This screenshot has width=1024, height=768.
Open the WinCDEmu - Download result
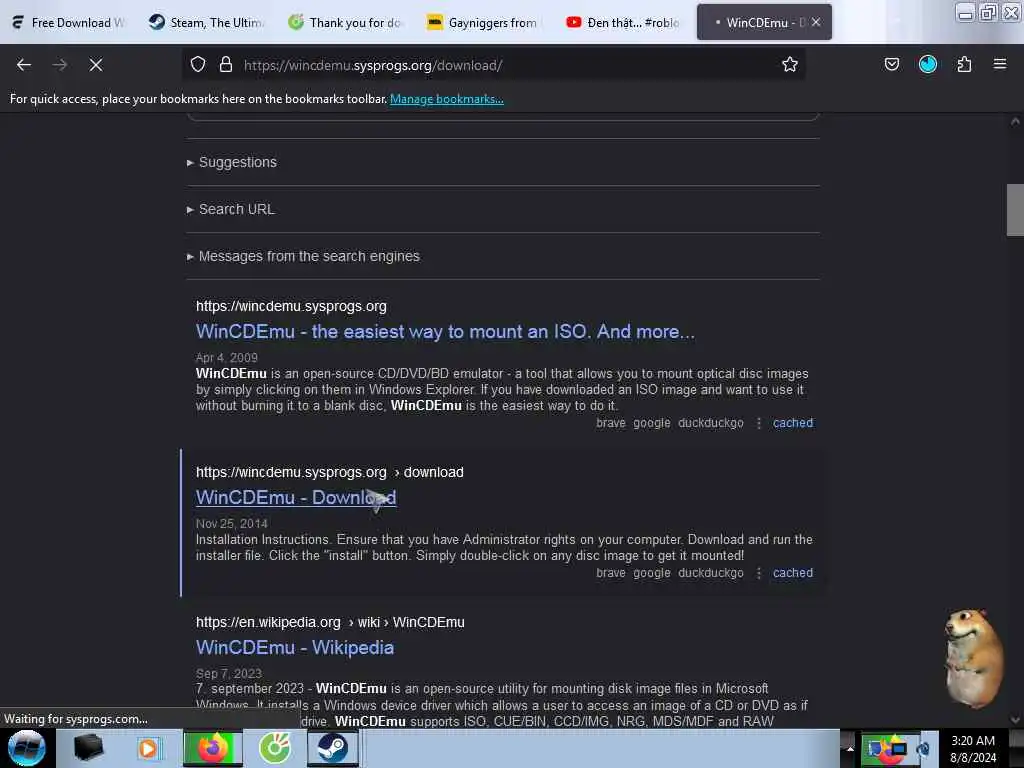pyautogui.click(x=296, y=497)
